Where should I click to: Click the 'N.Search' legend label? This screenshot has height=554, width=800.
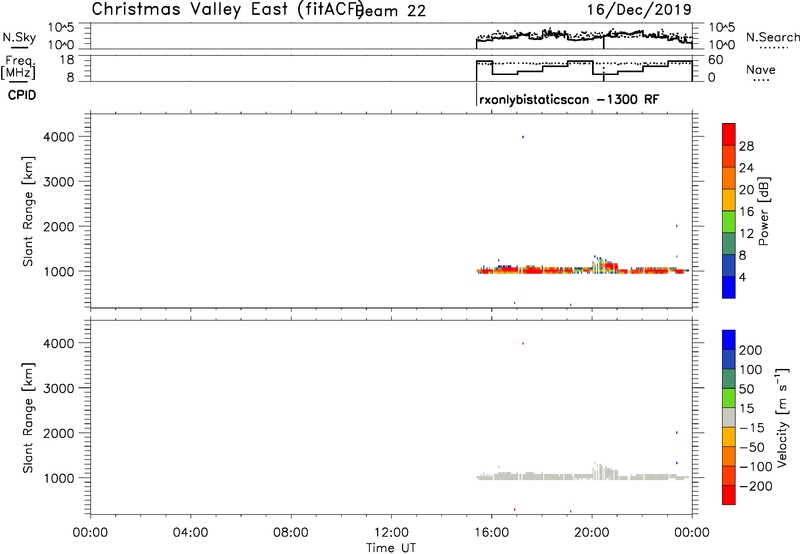coord(773,37)
